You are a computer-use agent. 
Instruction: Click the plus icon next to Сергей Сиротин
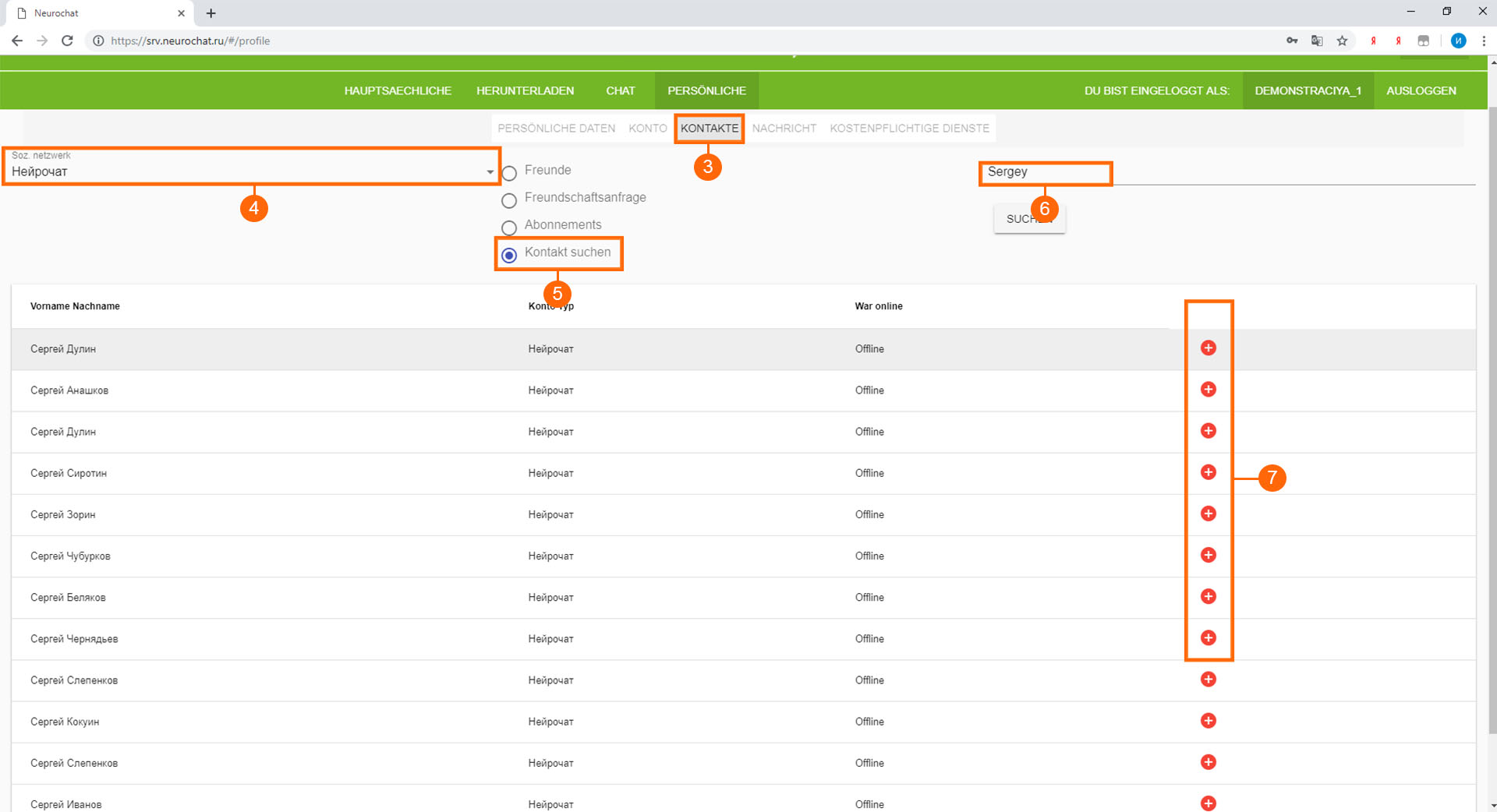click(x=1208, y=472)
